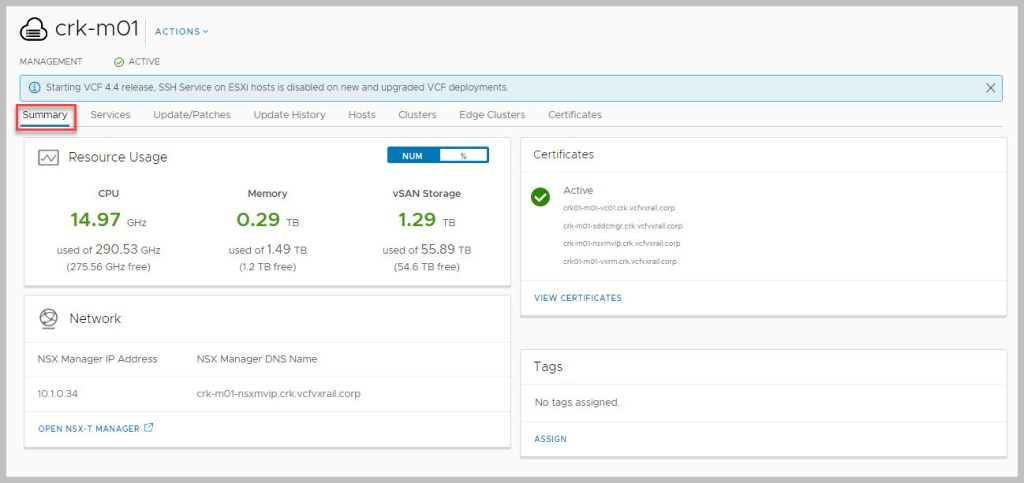Image resolution: width=1024 pixels, height=483 pixels.
Task: Click the Network globe icon
Action: (x=48, y=319)
